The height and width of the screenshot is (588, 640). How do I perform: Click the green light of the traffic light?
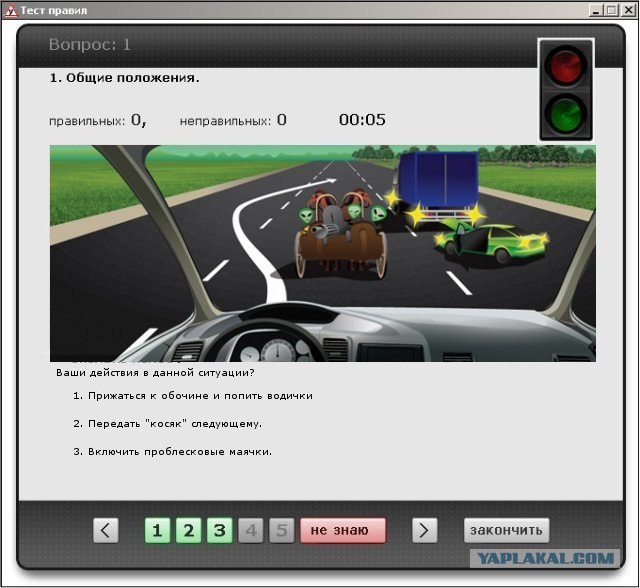coord(566,114)
